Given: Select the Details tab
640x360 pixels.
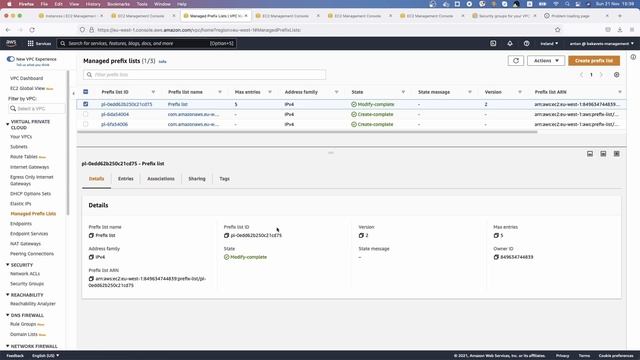Looking at the screenshot, I should point(96,179).
